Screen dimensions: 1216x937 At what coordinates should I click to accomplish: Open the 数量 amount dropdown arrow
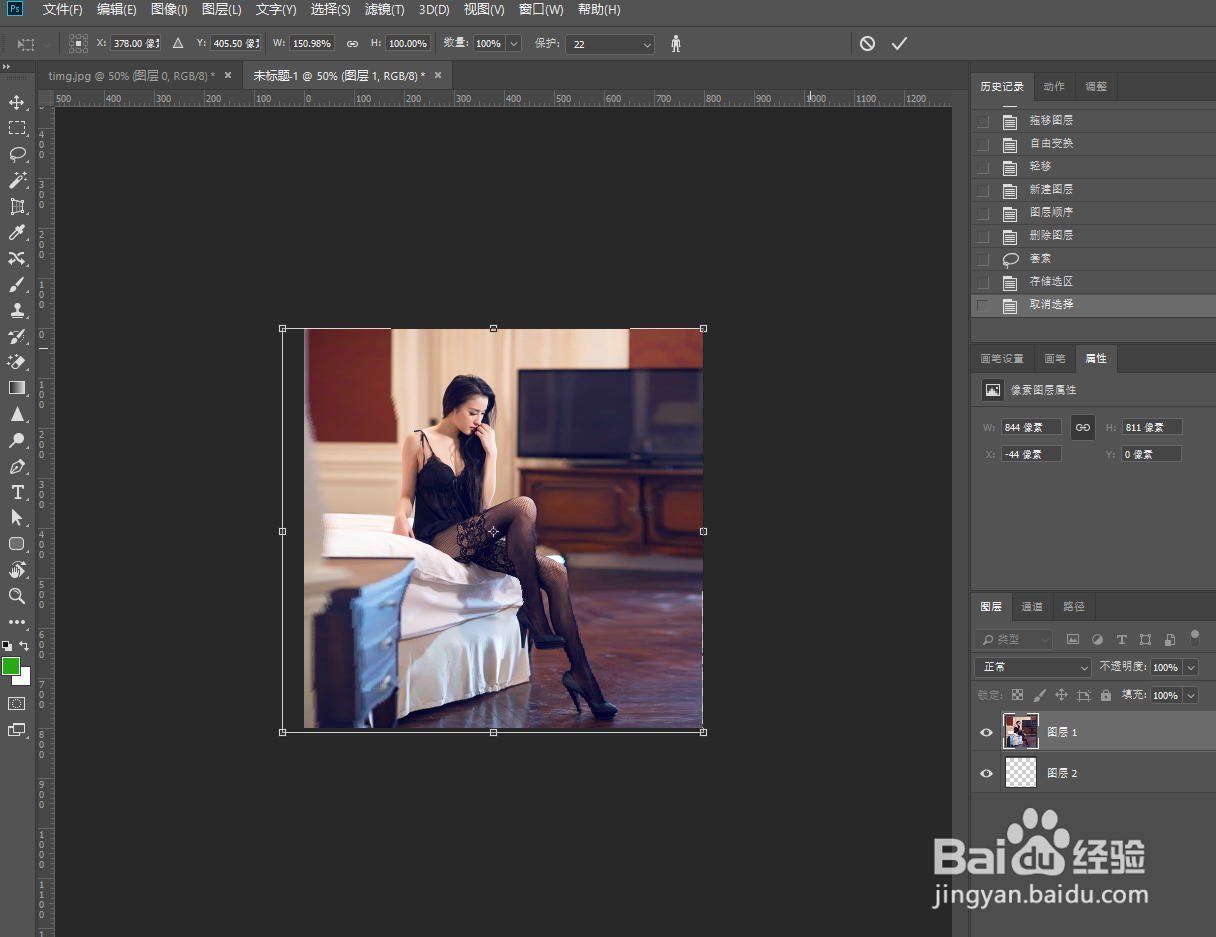click(514, 44)
